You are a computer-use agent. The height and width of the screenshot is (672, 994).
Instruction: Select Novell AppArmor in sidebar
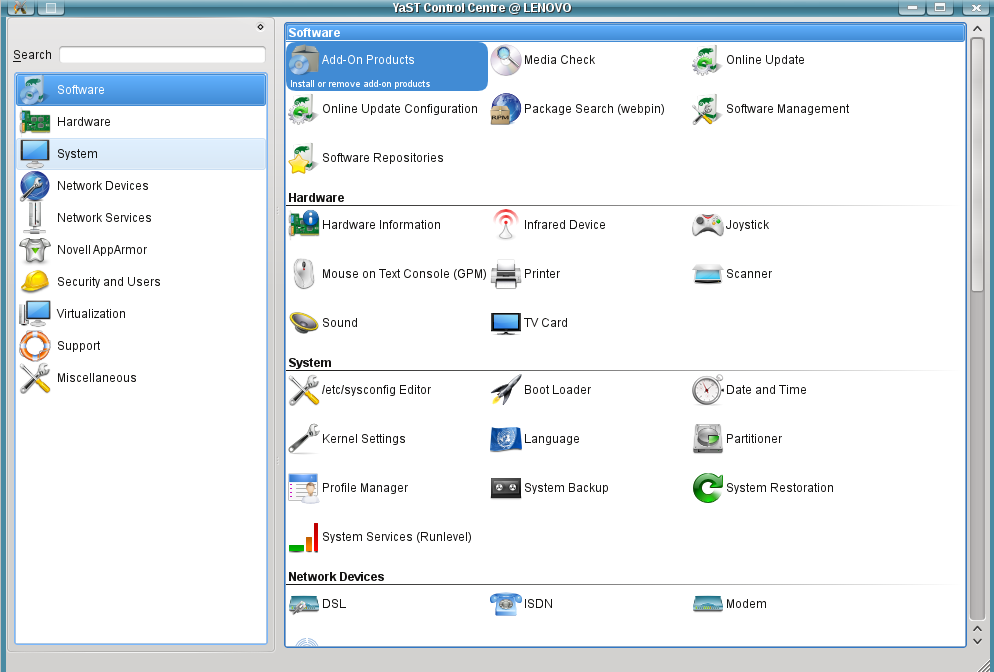pyautogui.click(x=141, y=250)
